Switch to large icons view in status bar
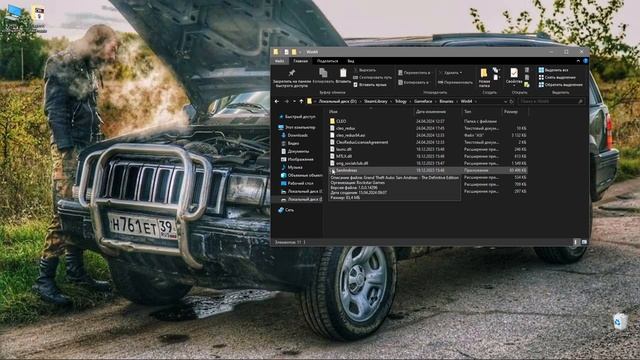Viewport: 640px width, 360px height. pos(584,242)
